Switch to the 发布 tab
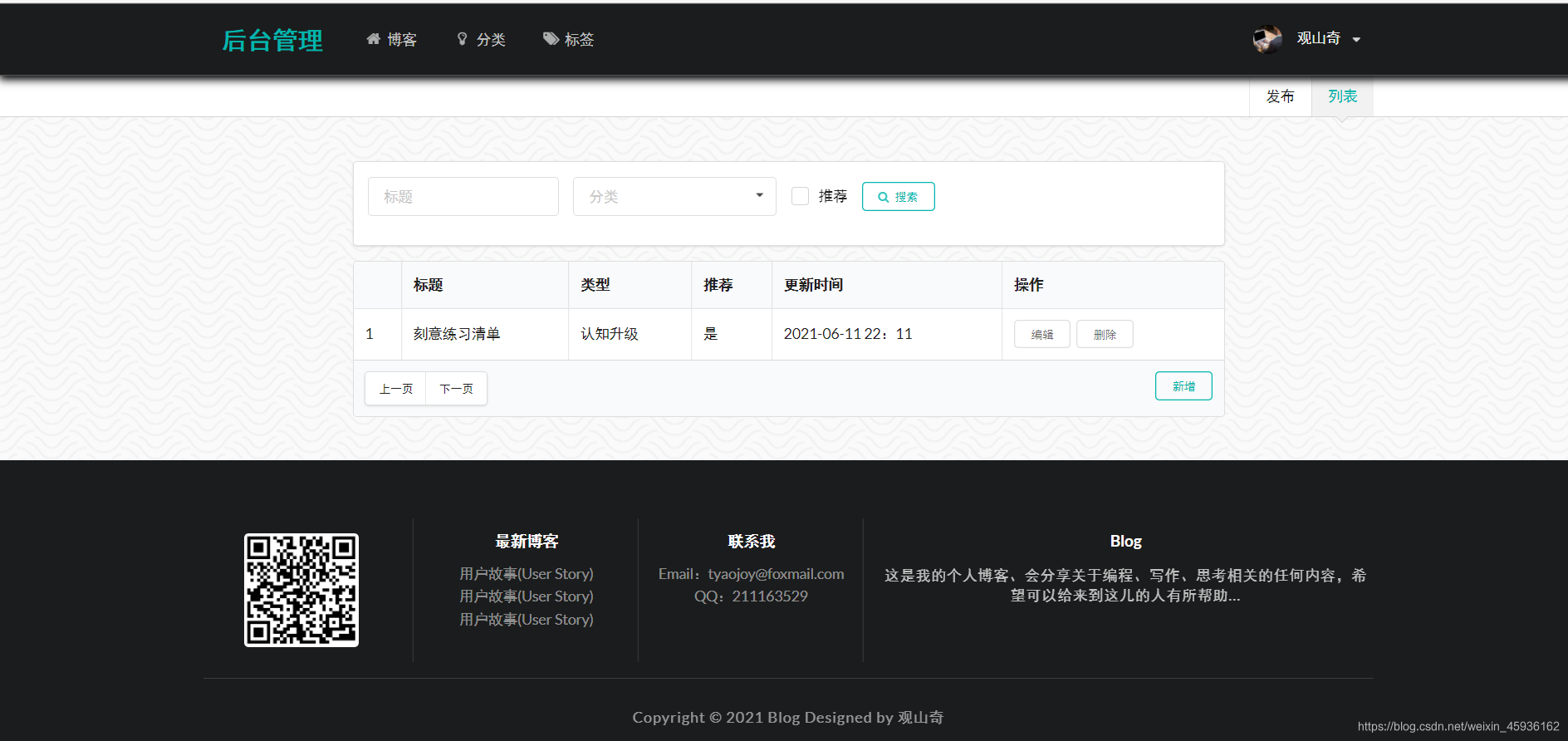 pos(1280,96)
